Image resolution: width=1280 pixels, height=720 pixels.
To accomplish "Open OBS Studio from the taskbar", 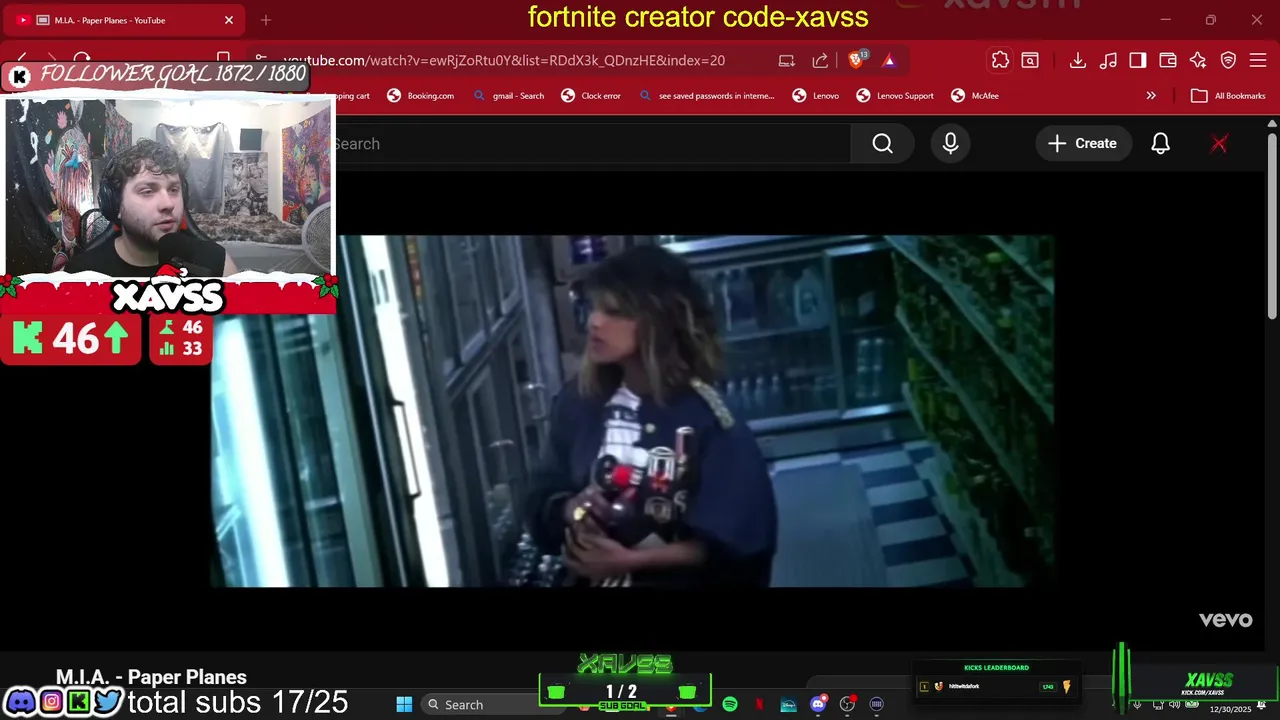I will pyautogui.click(x=847, y=705).
